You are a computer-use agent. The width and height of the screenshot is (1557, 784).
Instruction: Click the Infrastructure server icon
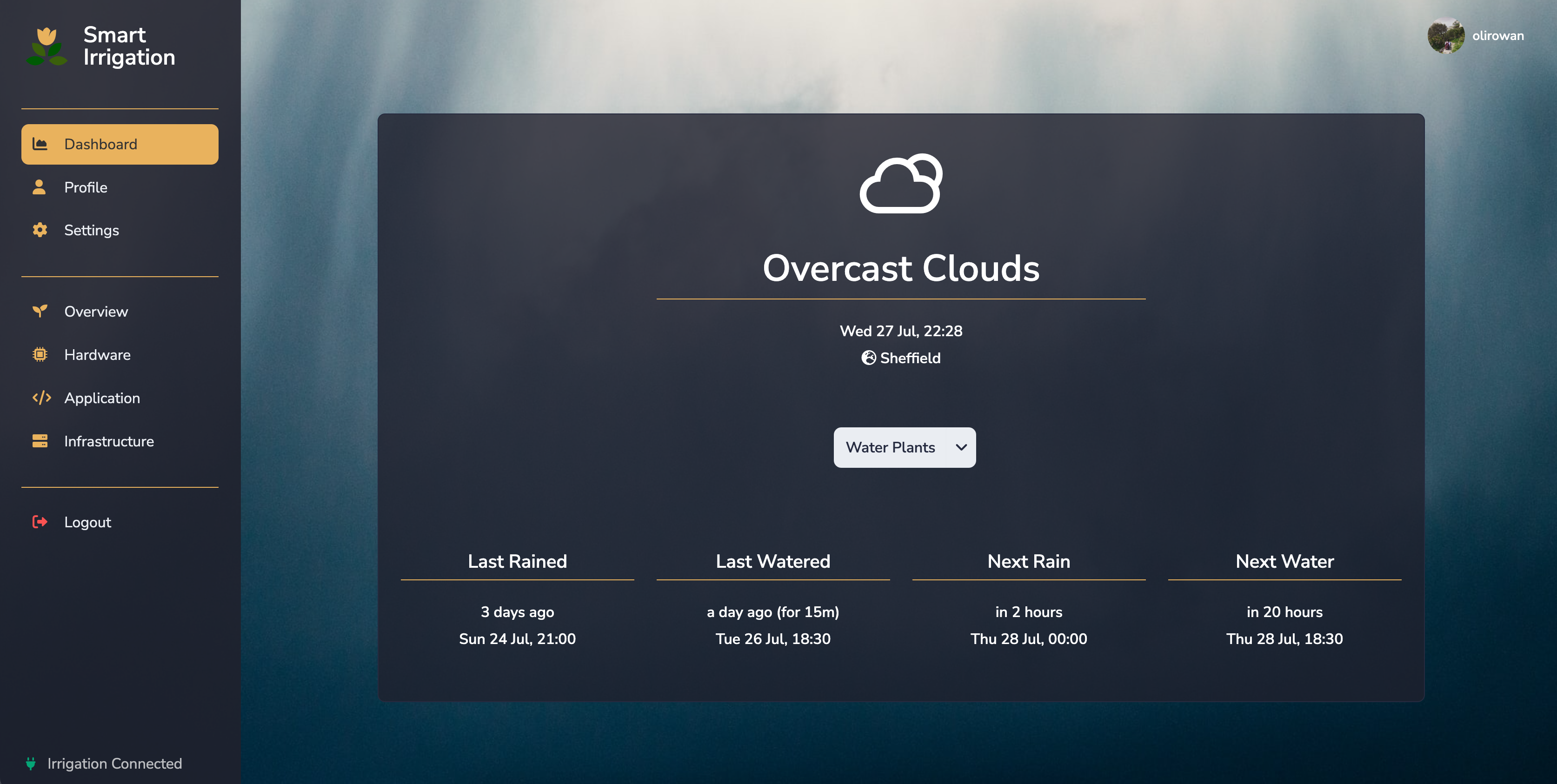pos(40,441)
